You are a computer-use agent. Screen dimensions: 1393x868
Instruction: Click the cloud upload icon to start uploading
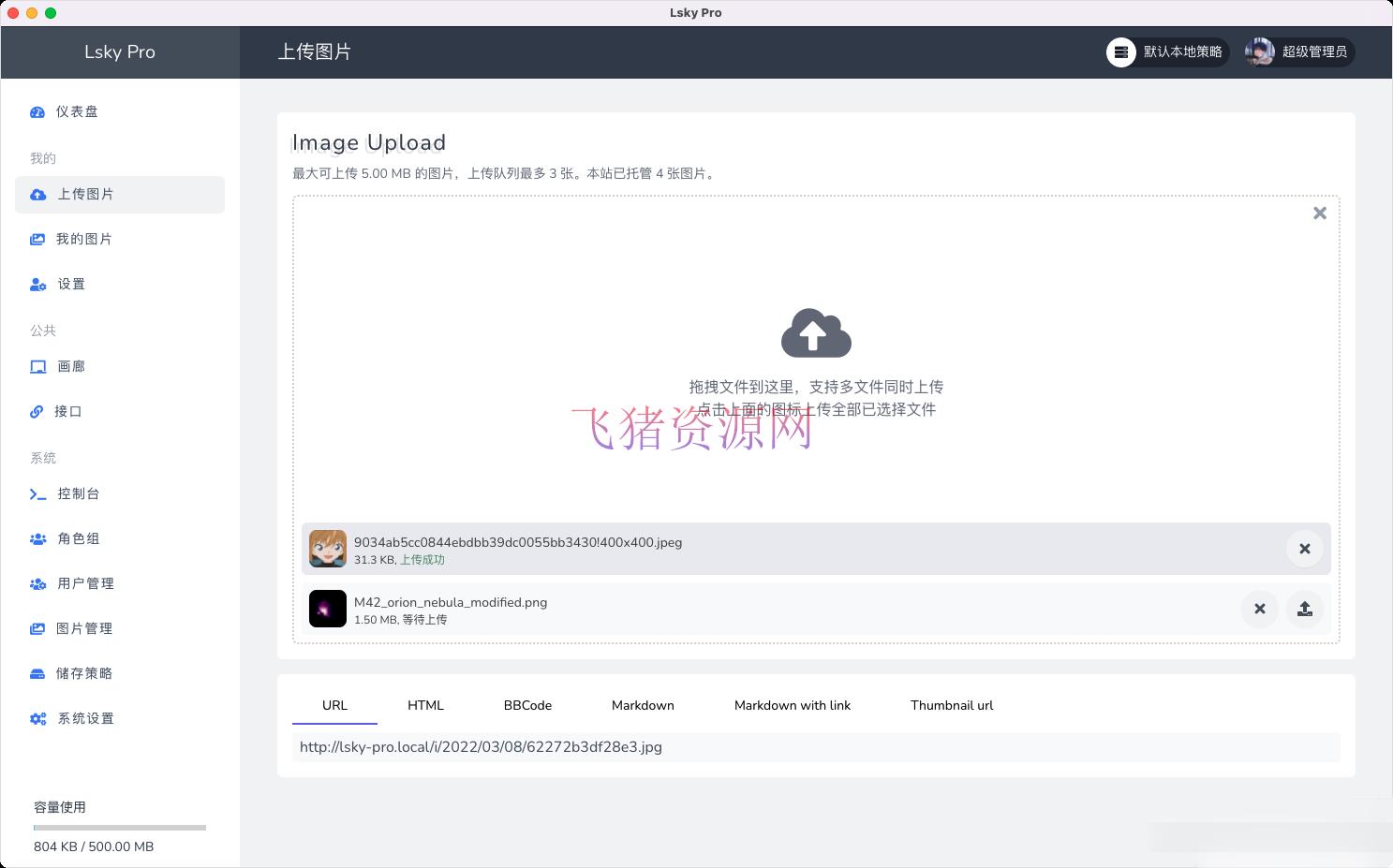tap(815, 333)
